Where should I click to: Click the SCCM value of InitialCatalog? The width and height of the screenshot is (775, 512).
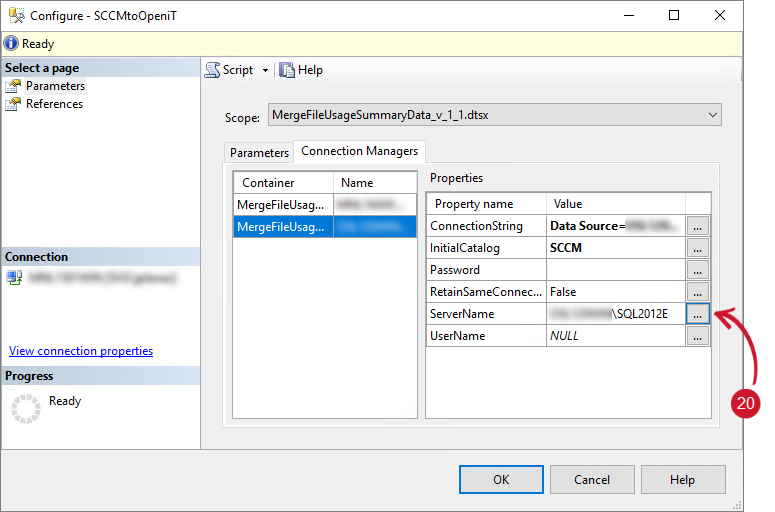coord(616,248)
